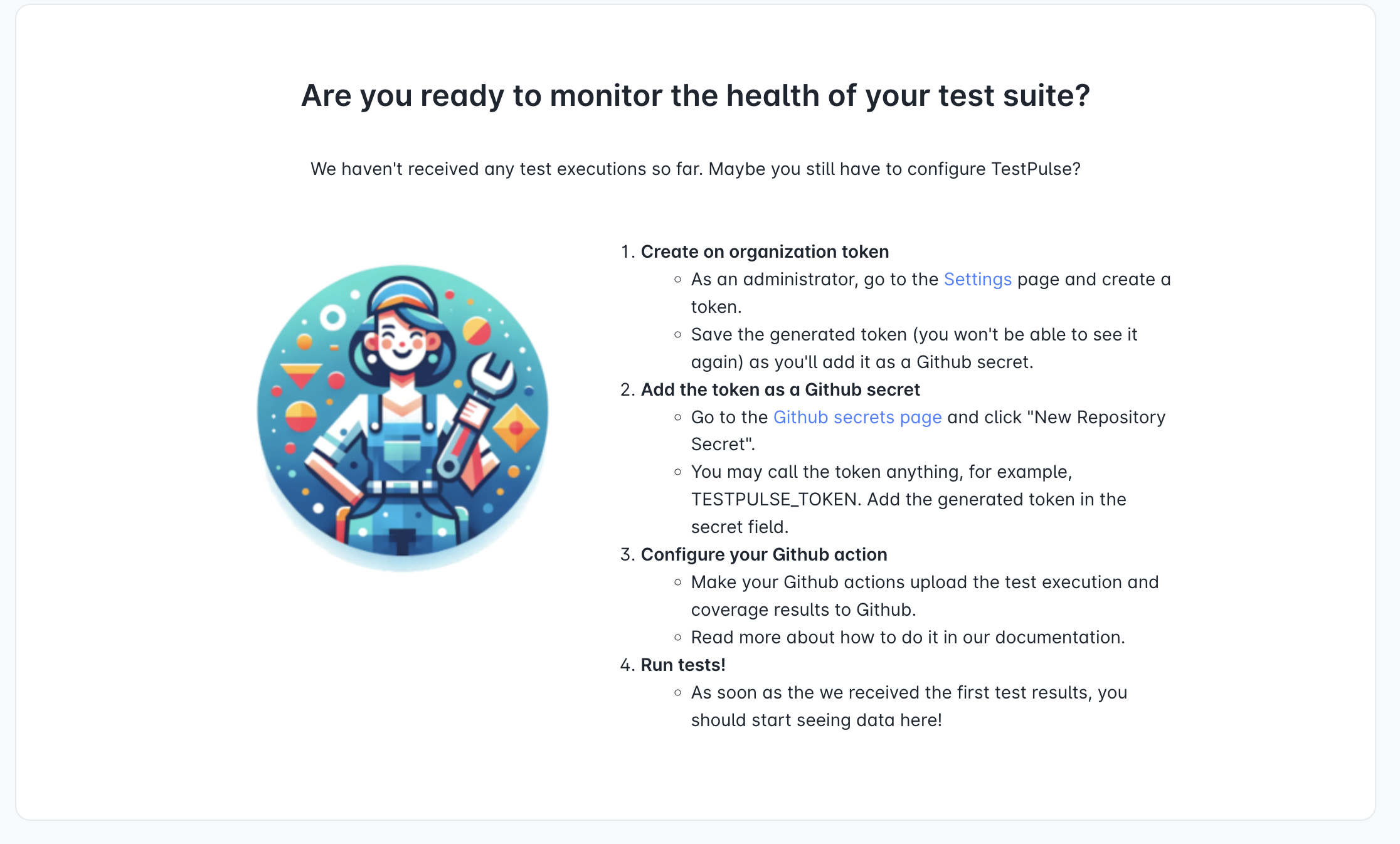Click the "Run tests!" step title
The height and width of the screenshot is (844, 1400).
click(x=683, y=665)
